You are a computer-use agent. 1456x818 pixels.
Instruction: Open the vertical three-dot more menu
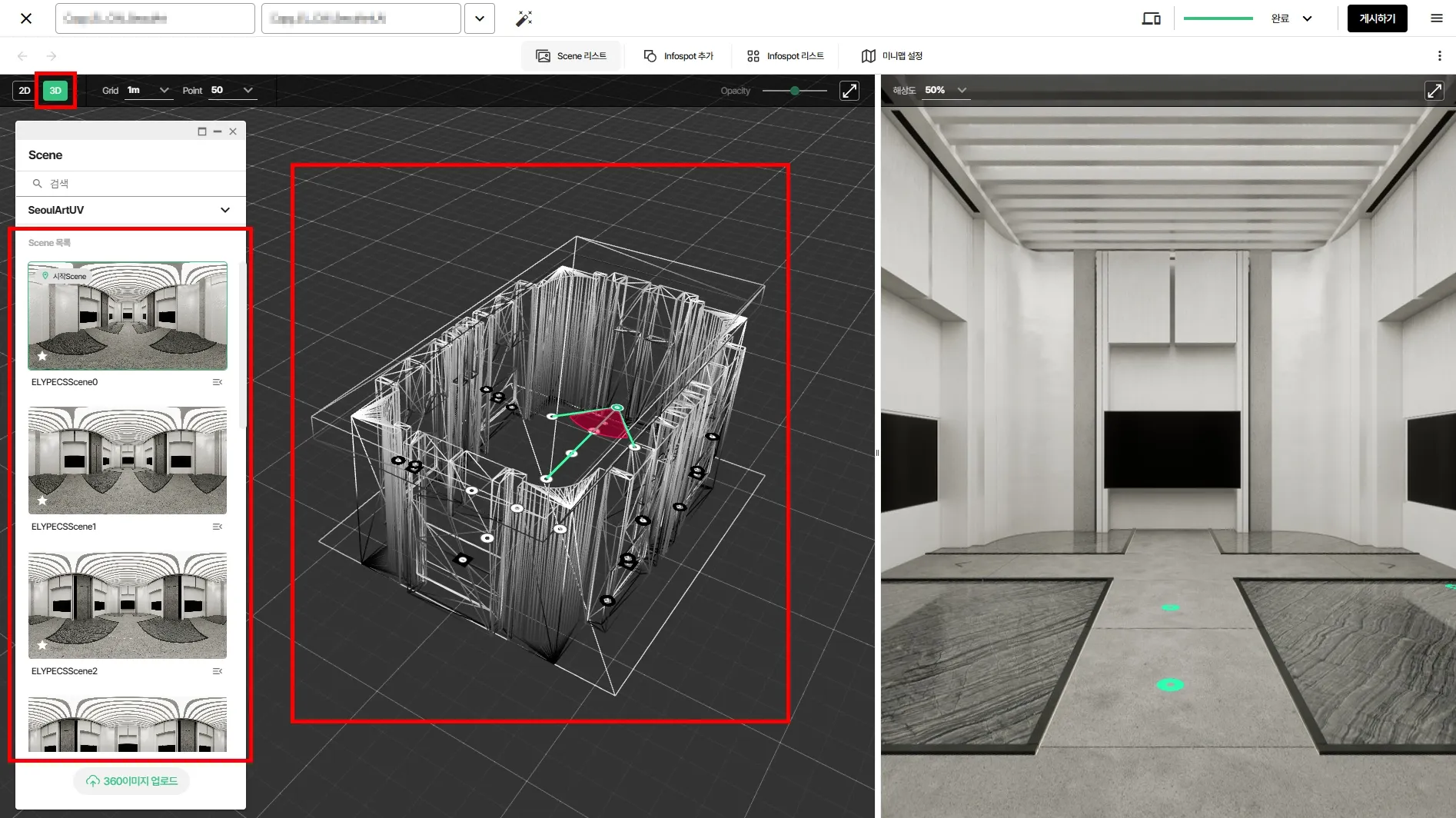pyautogui.click(x=1439, y=56)
